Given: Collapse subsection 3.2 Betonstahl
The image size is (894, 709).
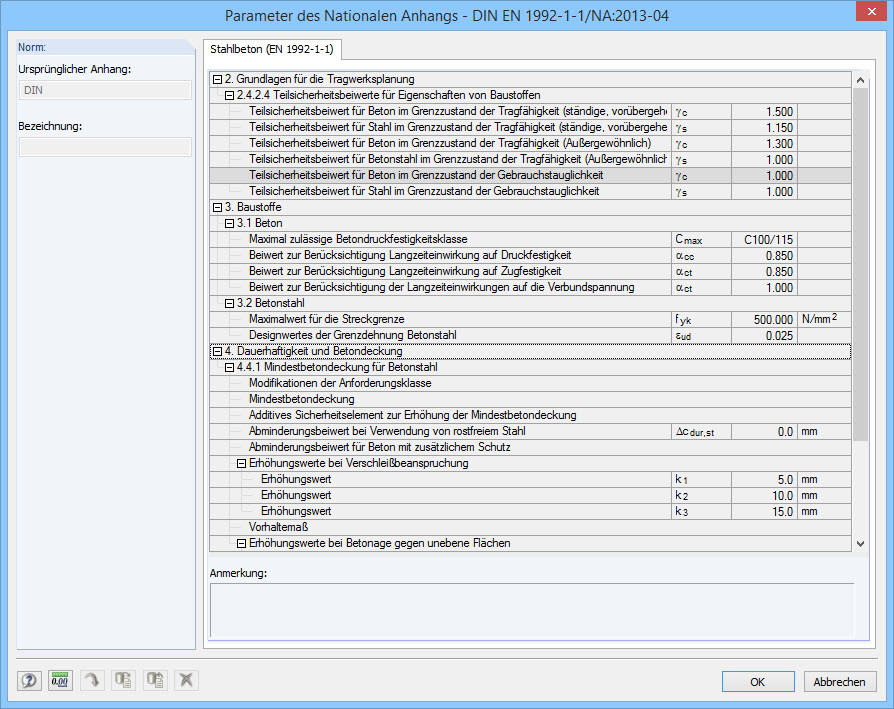Looking at the screenshot, I should (x=227, y=302).
